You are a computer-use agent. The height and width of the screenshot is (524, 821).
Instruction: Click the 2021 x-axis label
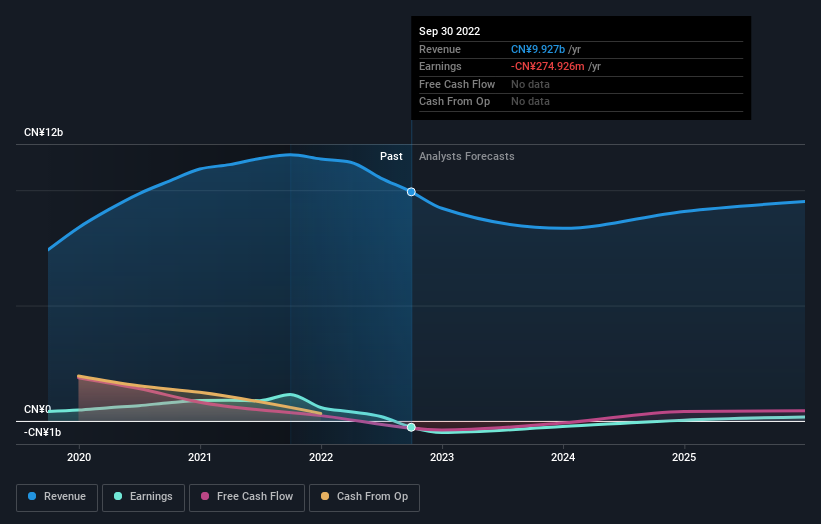pos(200,458)
